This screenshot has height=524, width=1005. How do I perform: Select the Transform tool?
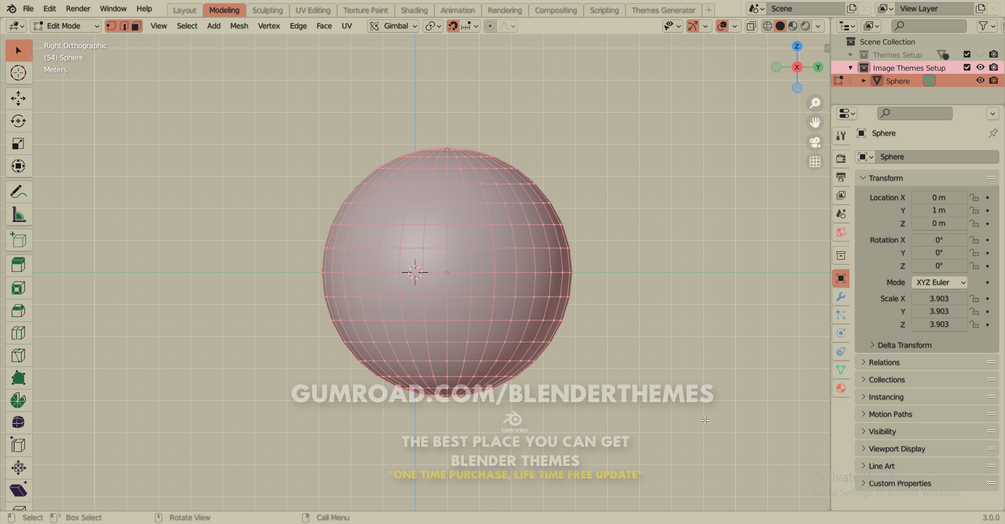(x=19, y=167)
